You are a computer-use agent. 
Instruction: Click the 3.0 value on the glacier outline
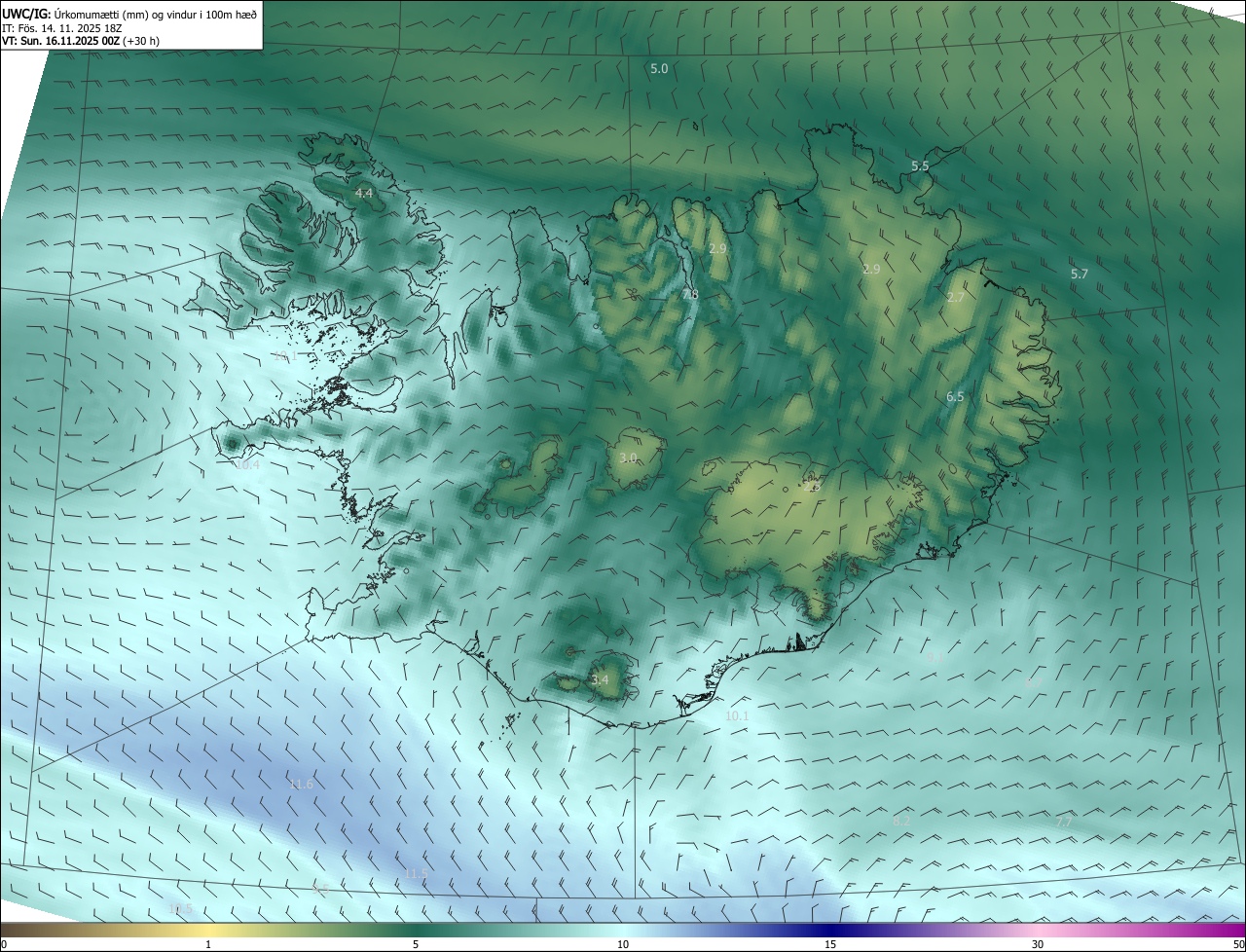point(628,458)
